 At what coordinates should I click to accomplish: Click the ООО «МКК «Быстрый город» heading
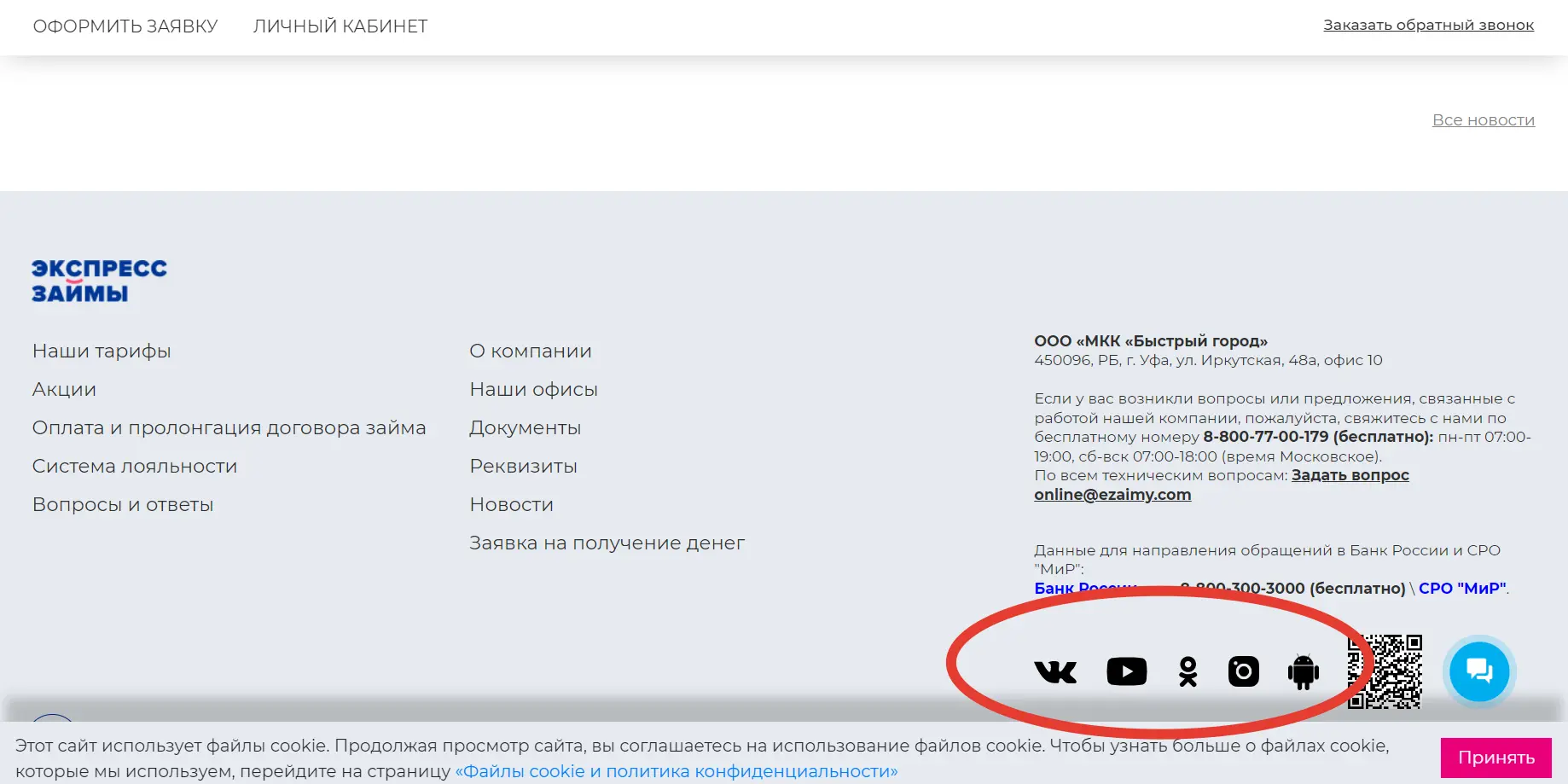(1151, 340)
